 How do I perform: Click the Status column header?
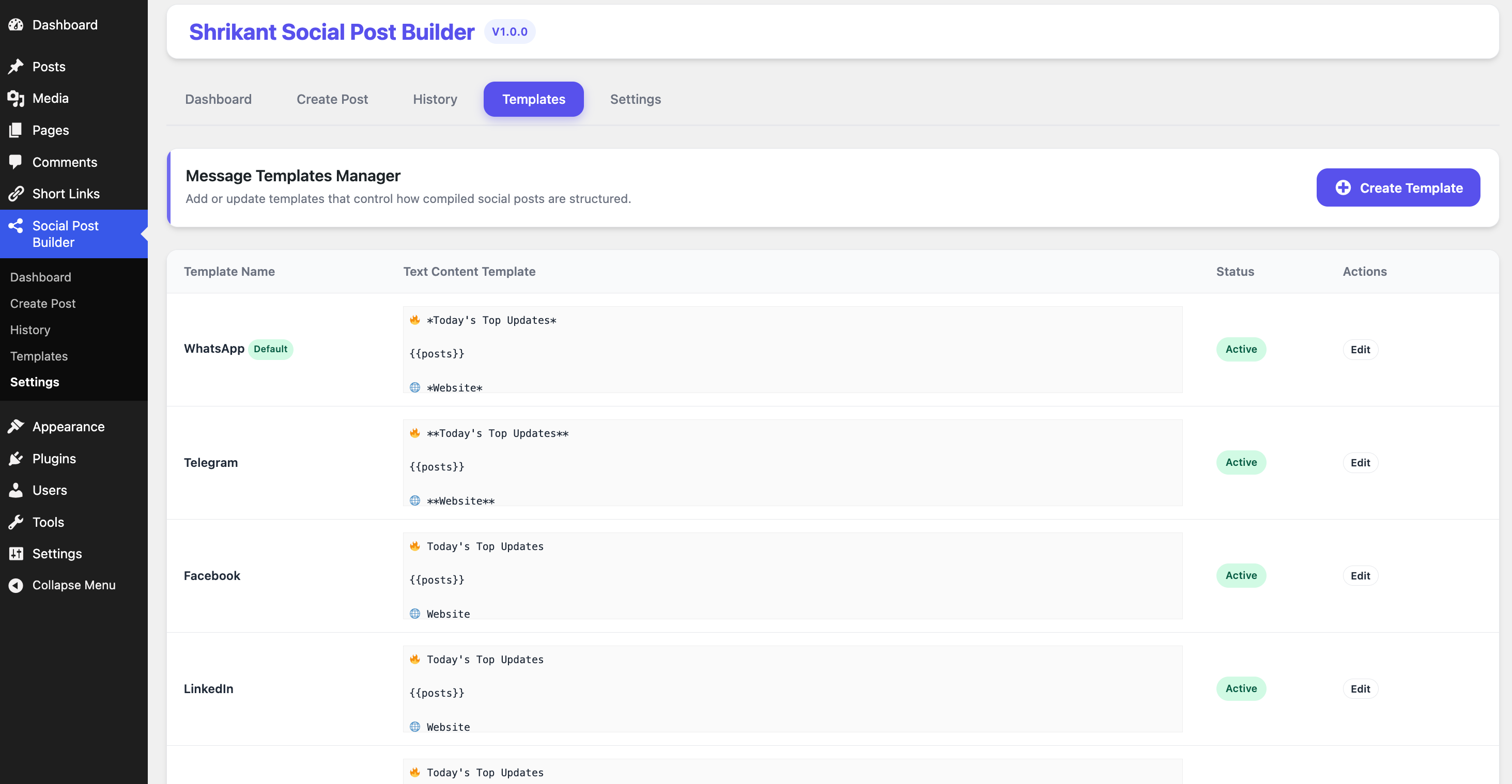coord(1235,272)
